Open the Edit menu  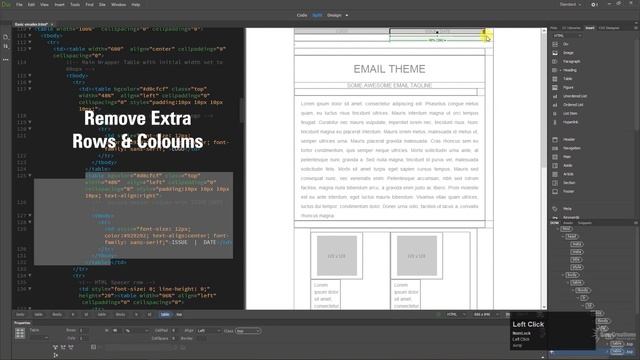[31, 4]
